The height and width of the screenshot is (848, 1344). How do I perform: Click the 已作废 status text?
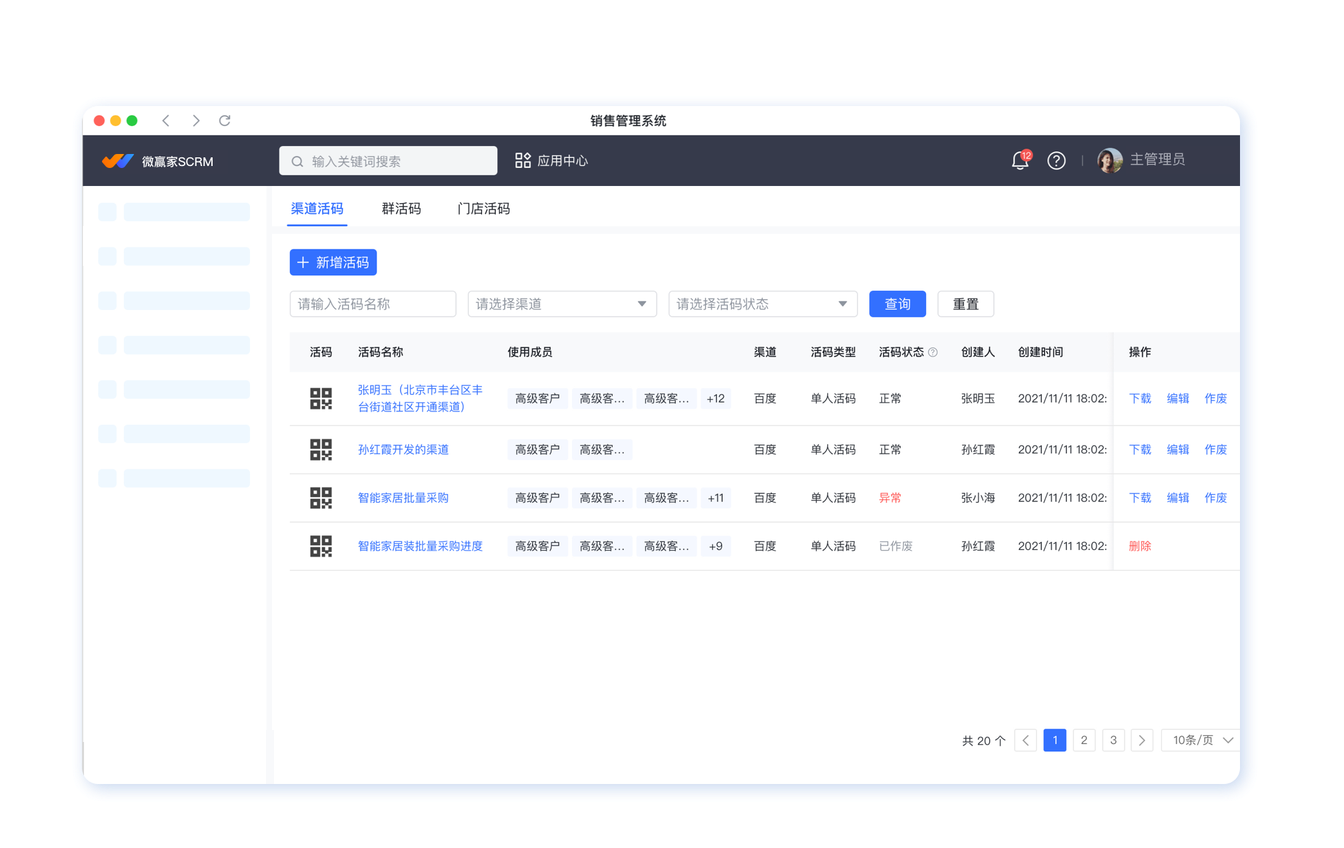[896, 546]
